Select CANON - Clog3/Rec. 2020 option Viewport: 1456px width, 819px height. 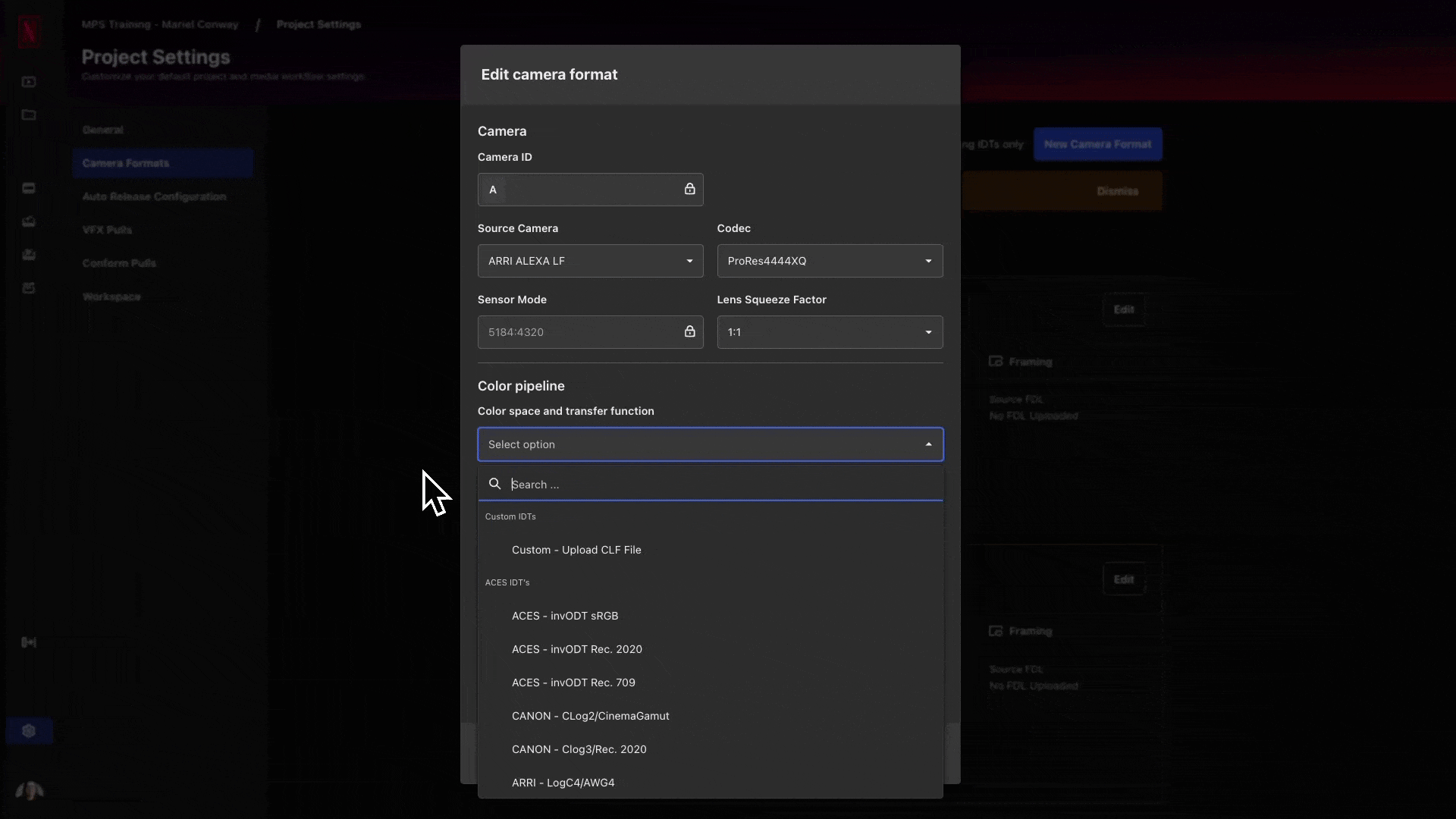[711, 749]
